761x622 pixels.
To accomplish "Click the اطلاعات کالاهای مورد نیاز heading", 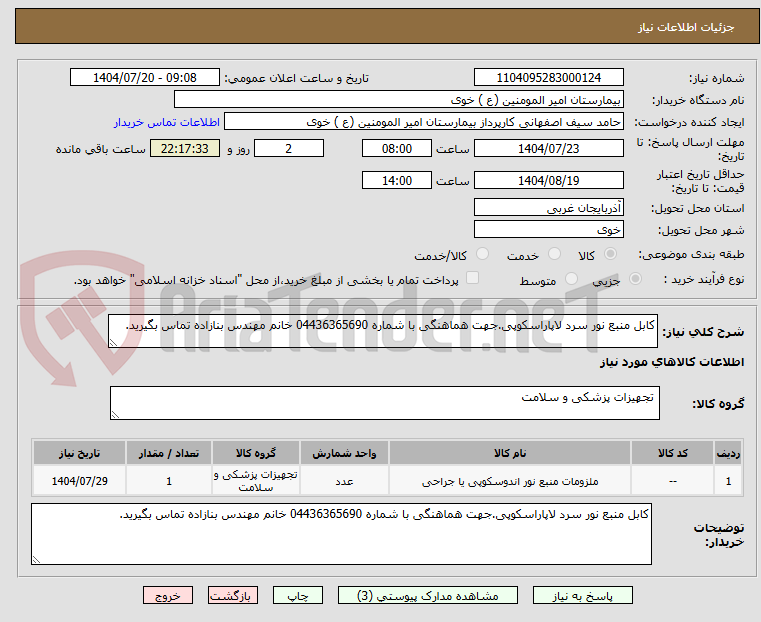I will 672,362.
